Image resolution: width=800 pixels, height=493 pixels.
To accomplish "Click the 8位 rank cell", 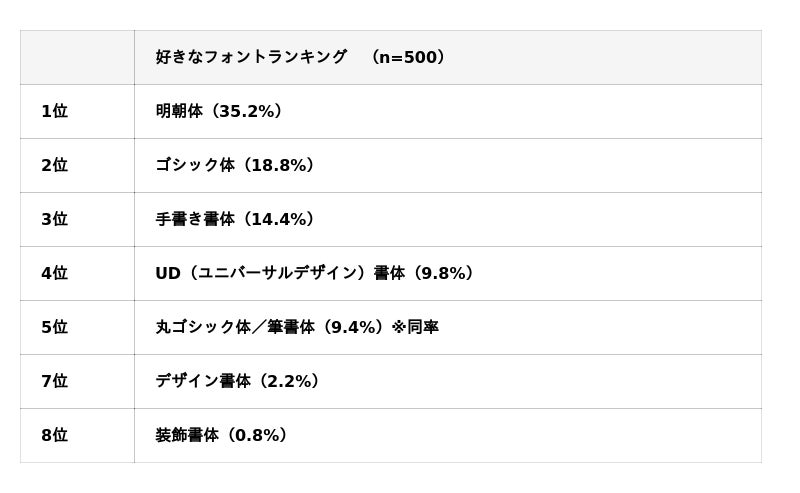I will point(54,435).
